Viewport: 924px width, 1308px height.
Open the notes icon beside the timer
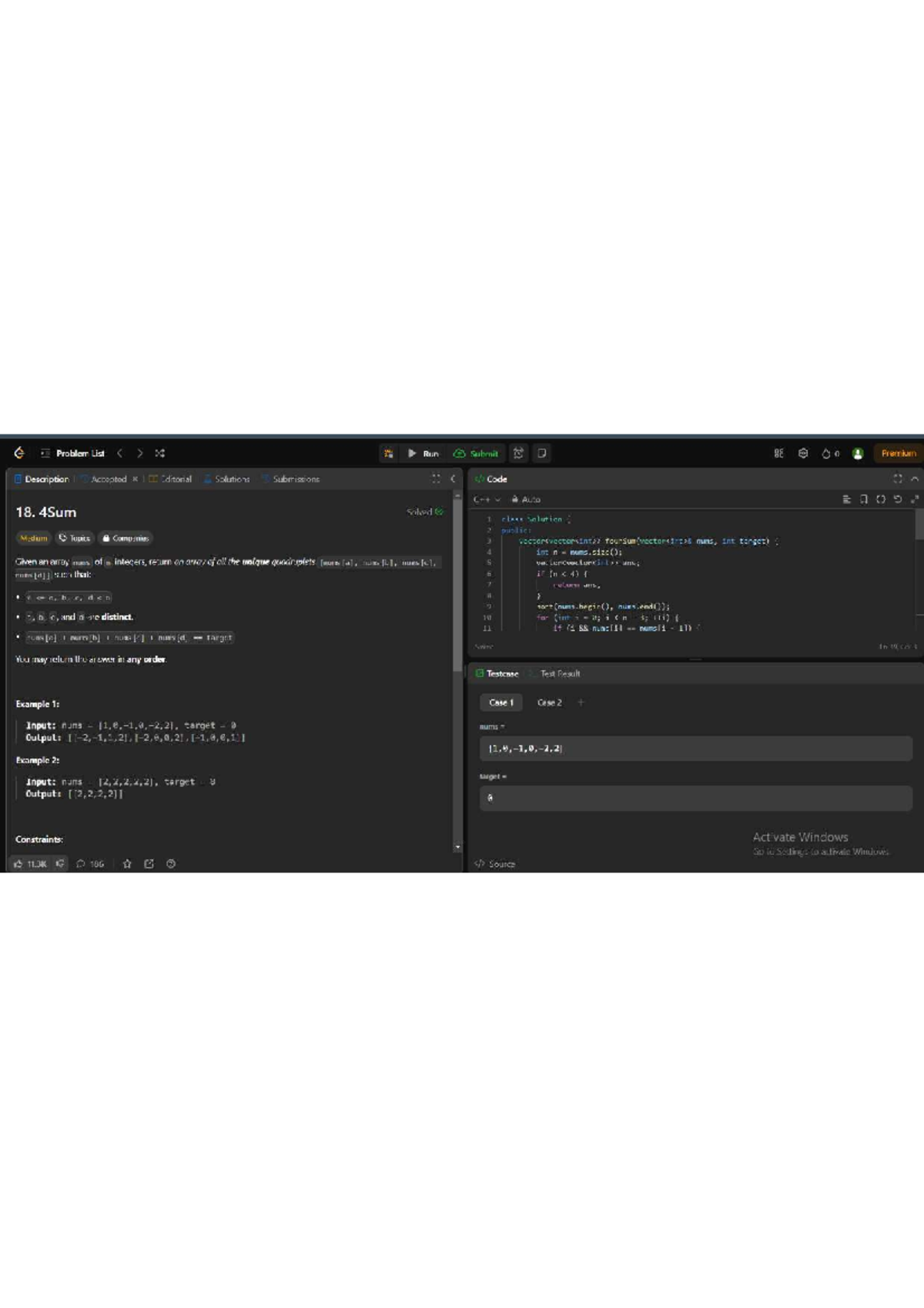click(x=542, y=453)
